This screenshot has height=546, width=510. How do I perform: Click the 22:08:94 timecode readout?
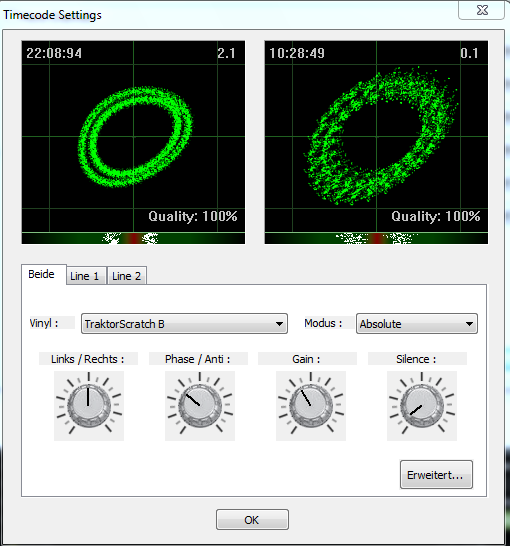tap(54, 53)
